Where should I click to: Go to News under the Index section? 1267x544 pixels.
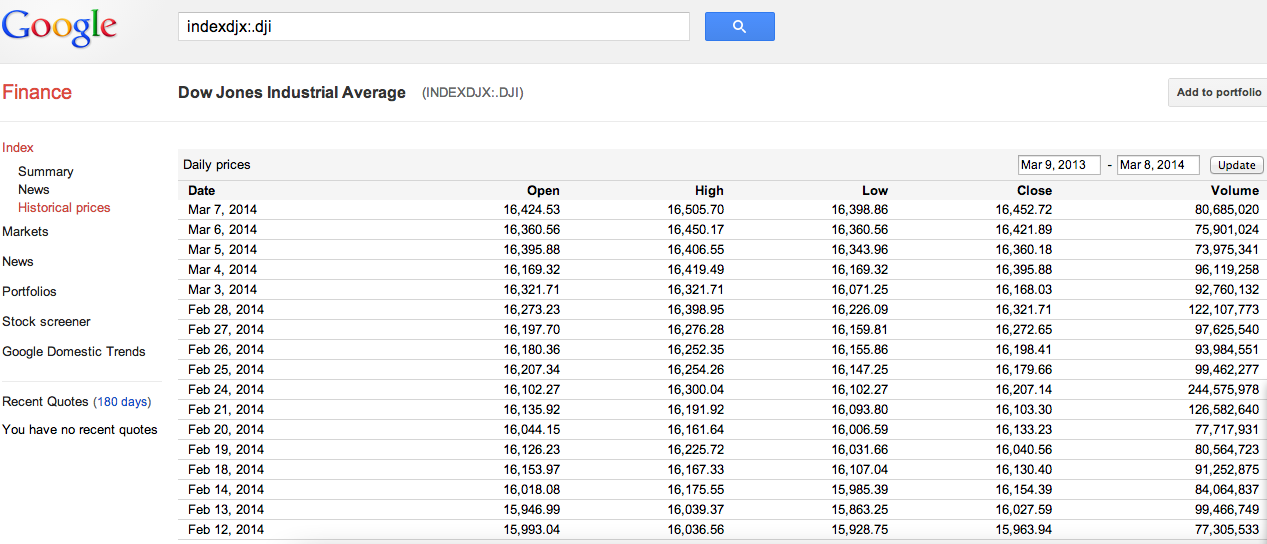[x=33, y=189]
